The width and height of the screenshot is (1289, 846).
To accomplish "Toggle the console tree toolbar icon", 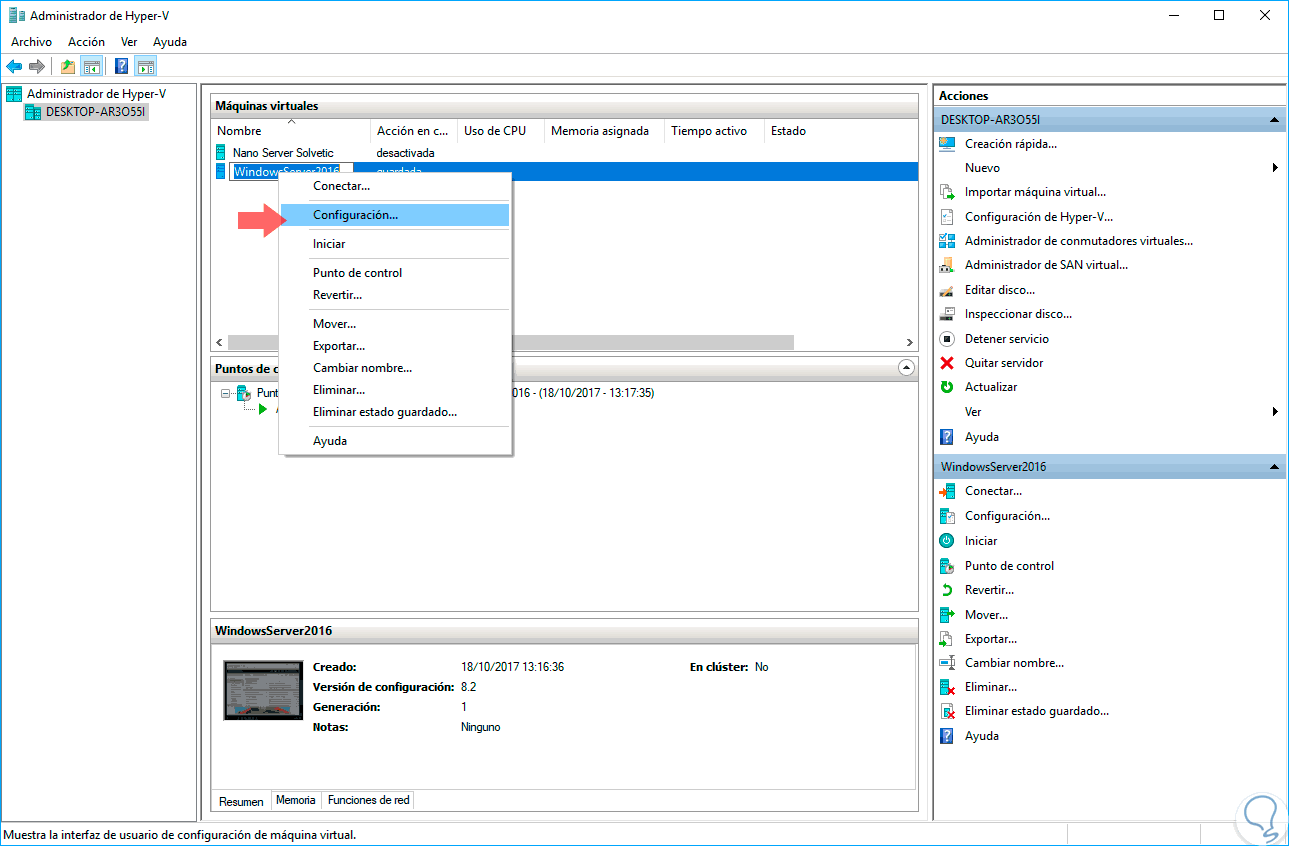I will coord(91,67).
